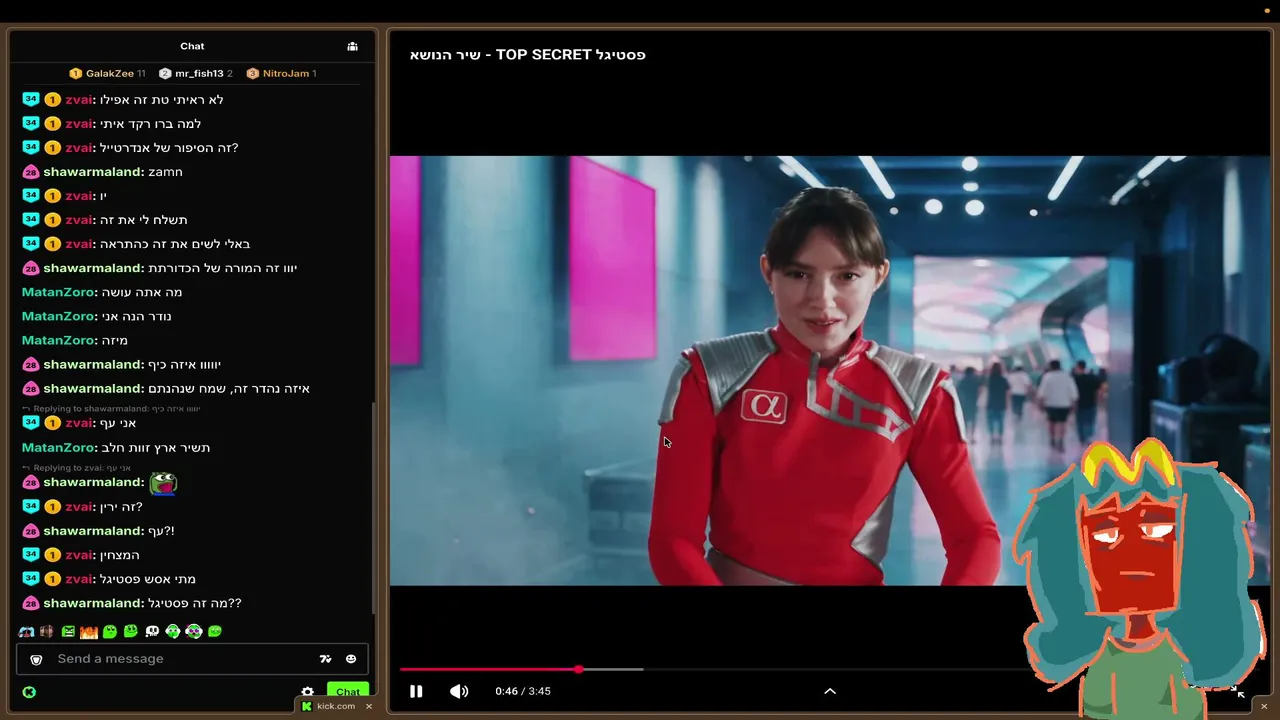Click the gold 1 badge beside GalakZee

click(75, 73)
